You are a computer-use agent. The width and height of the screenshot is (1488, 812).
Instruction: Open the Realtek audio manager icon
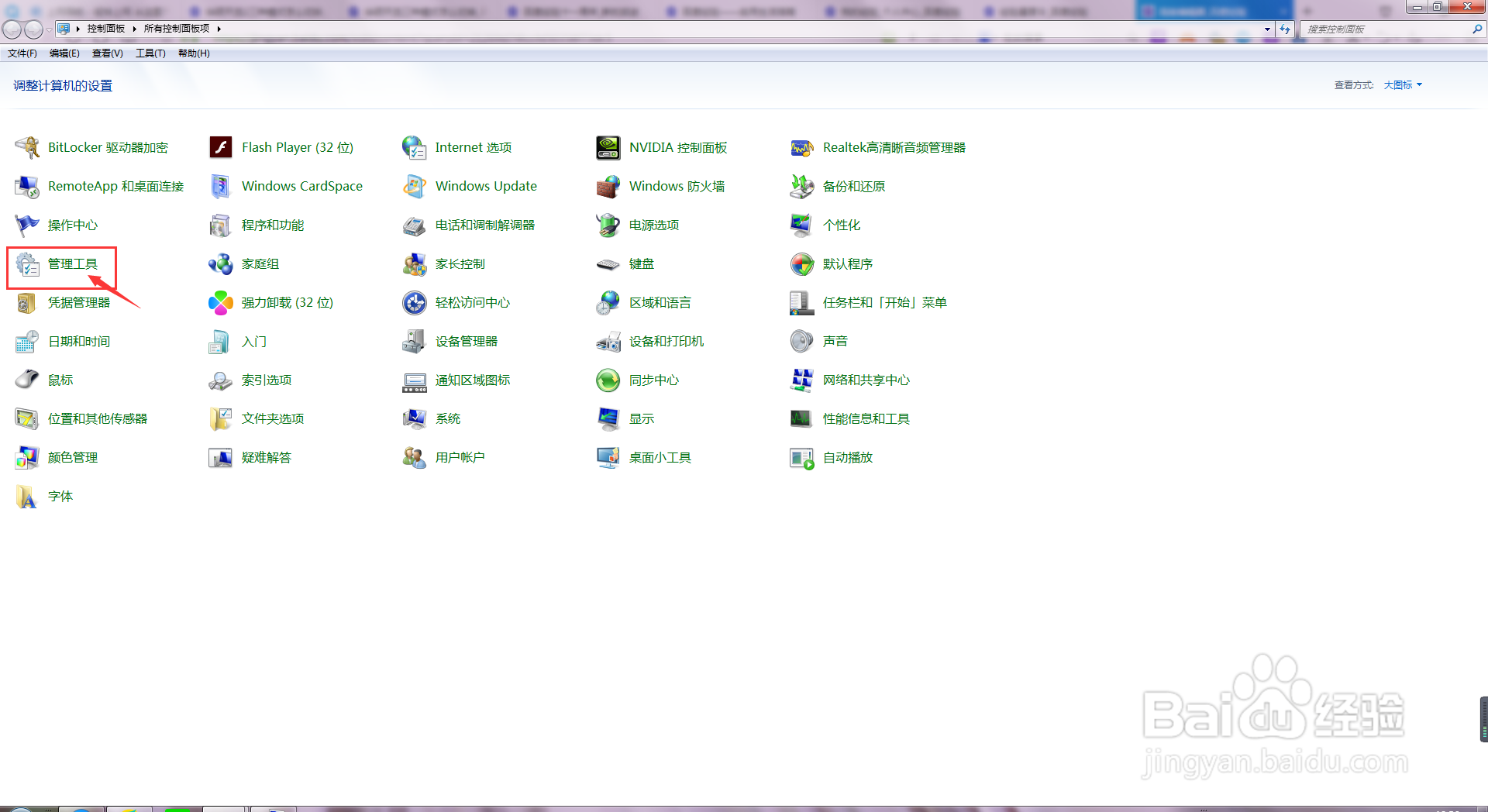pos(802,147)
